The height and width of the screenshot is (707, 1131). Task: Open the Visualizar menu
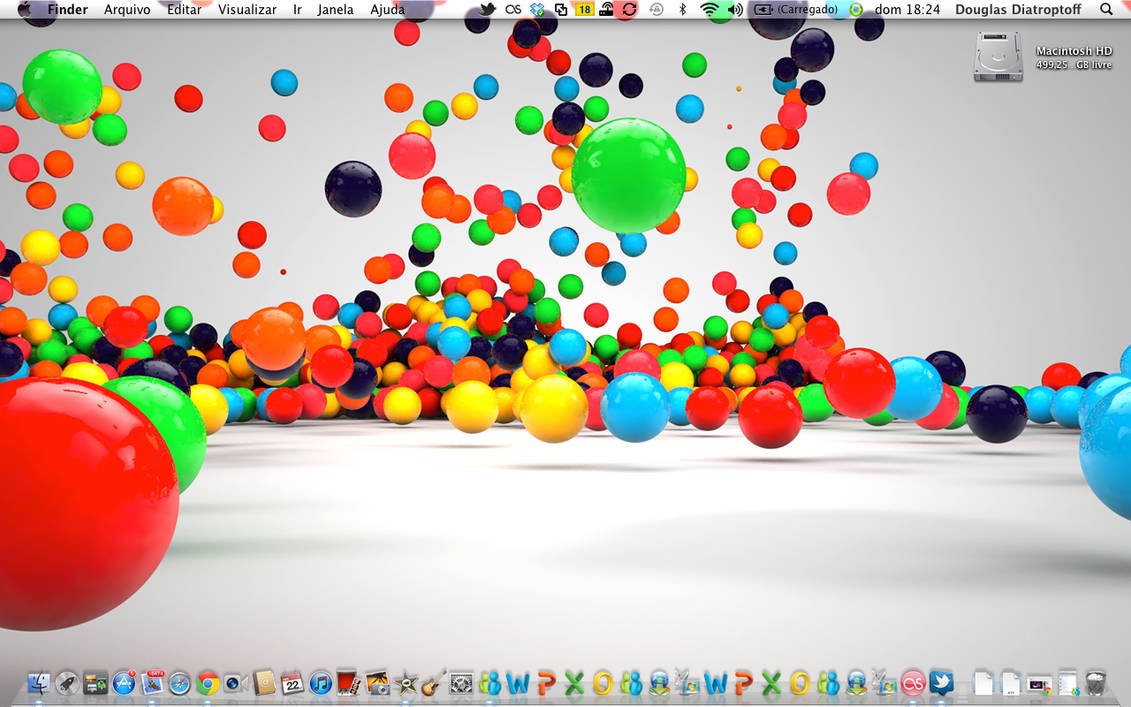click(x=247, y=9)
